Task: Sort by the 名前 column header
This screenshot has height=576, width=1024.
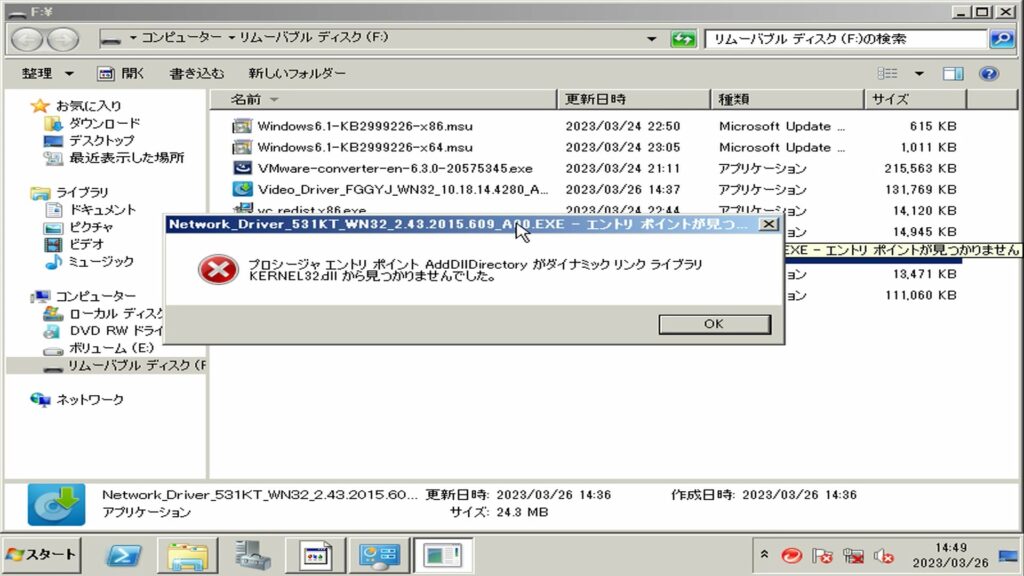Action: [x=383, y=99]
